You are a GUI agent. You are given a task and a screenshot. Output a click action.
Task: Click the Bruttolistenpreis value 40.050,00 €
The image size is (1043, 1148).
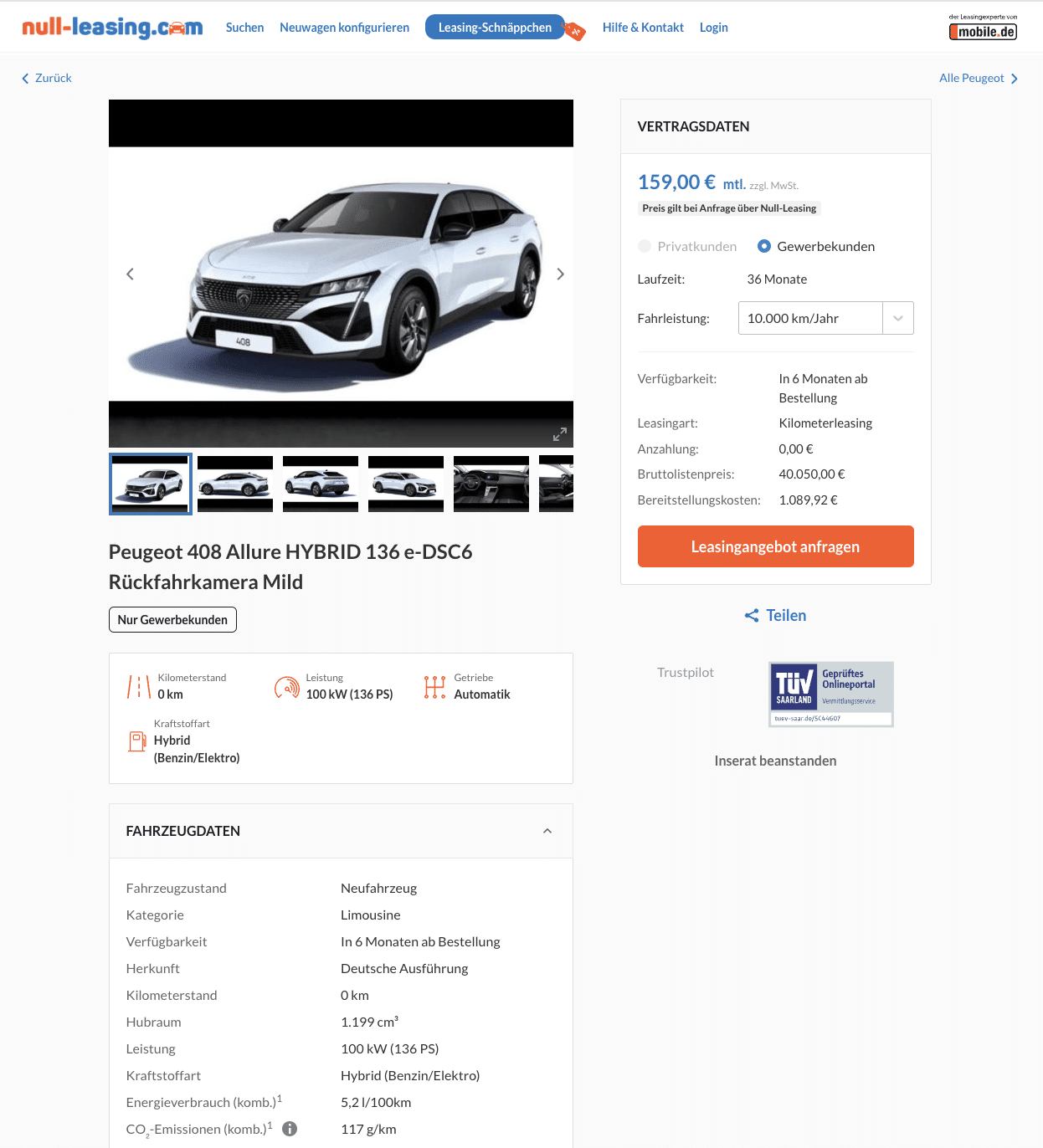pyautogui.click(x=812, y=474)
